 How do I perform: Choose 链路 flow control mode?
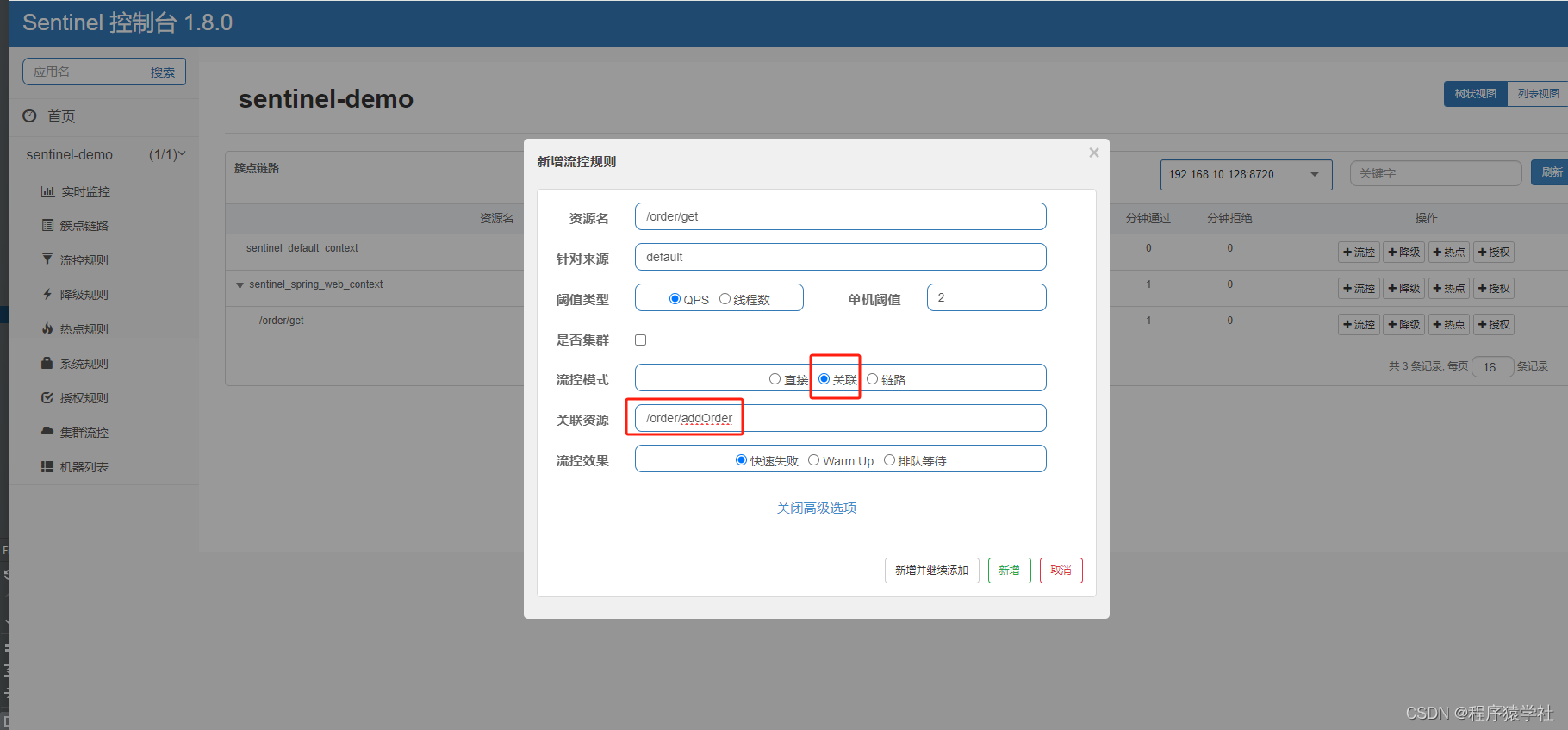coord(872,379)
